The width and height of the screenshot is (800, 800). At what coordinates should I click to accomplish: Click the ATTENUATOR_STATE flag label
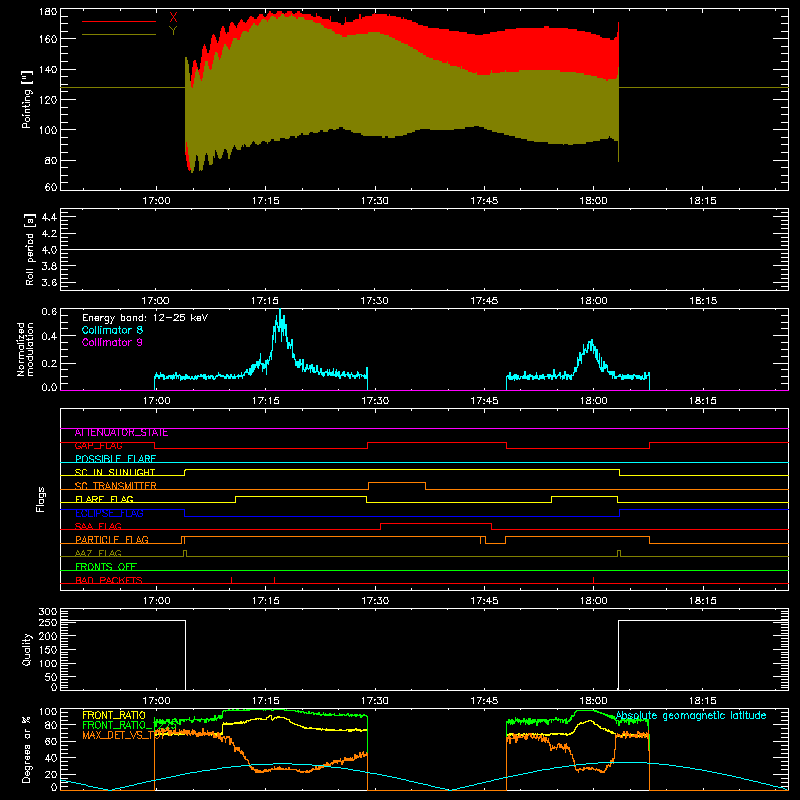click(121, 433)
